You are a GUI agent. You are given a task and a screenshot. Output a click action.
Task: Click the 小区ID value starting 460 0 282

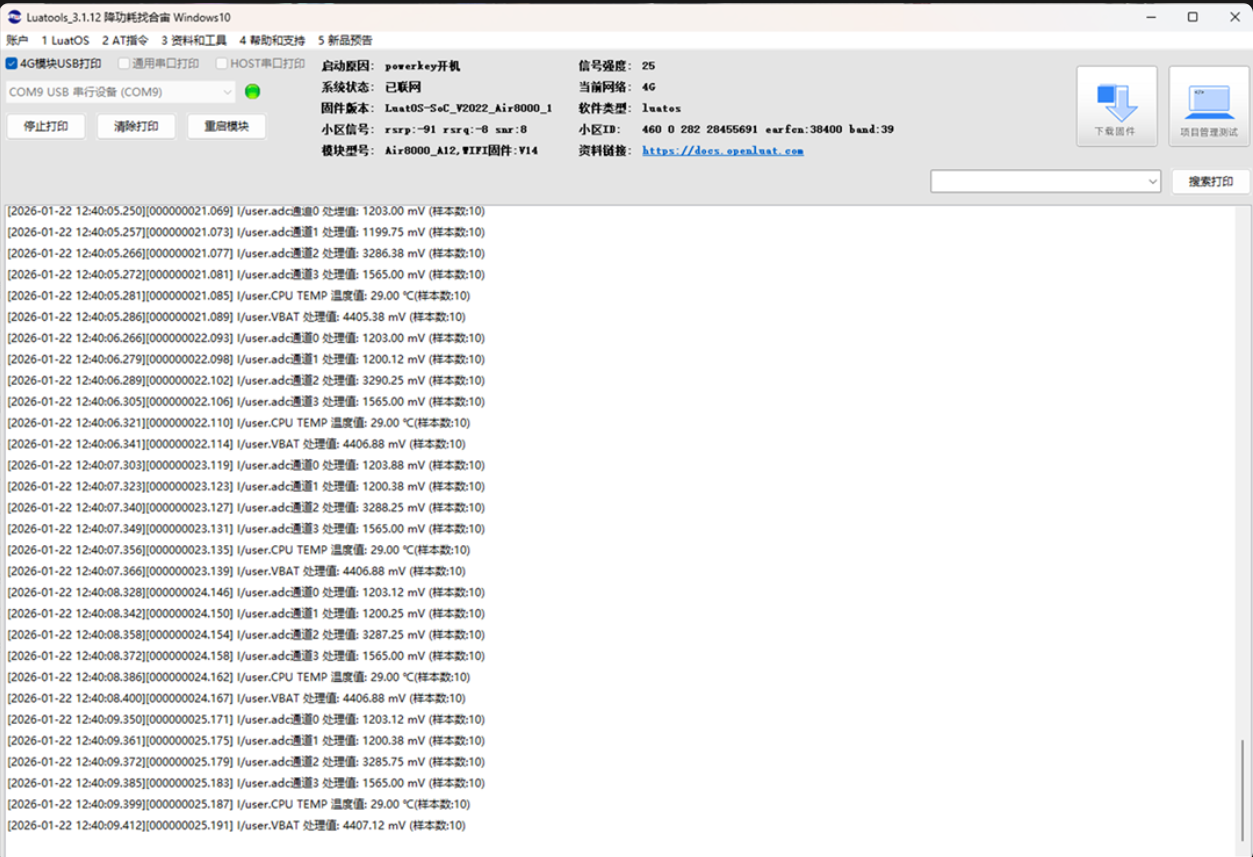[768, 130]
